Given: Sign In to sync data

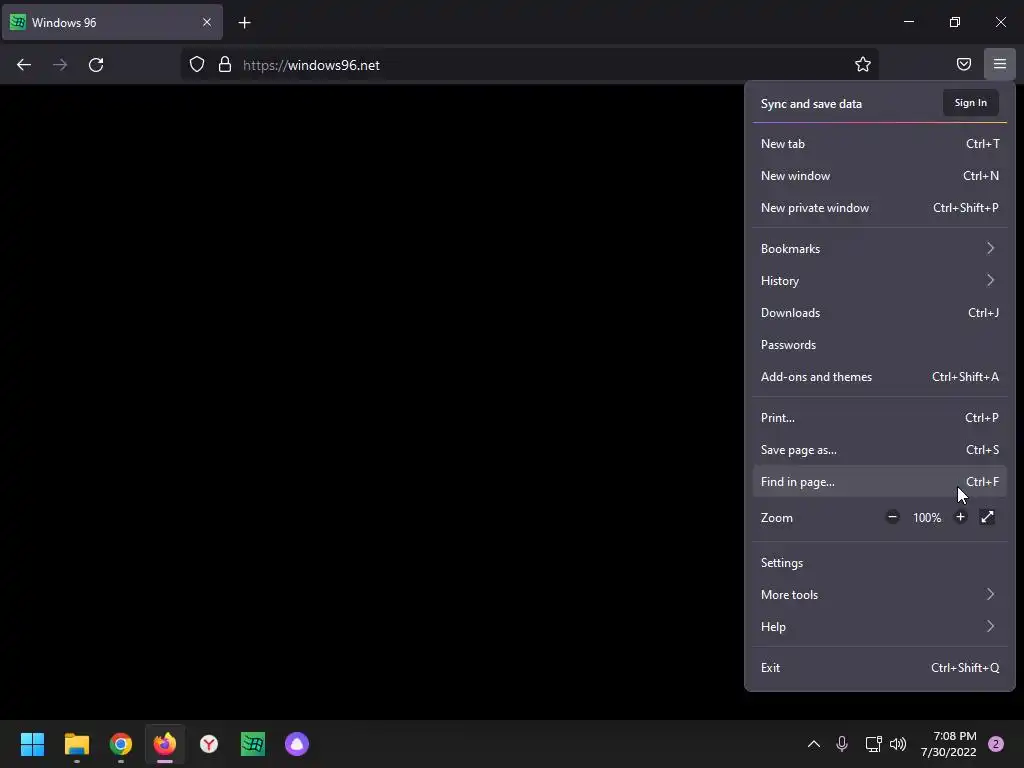Looking at the screenshot, I should pyautogui.click(x=970, y=103).
